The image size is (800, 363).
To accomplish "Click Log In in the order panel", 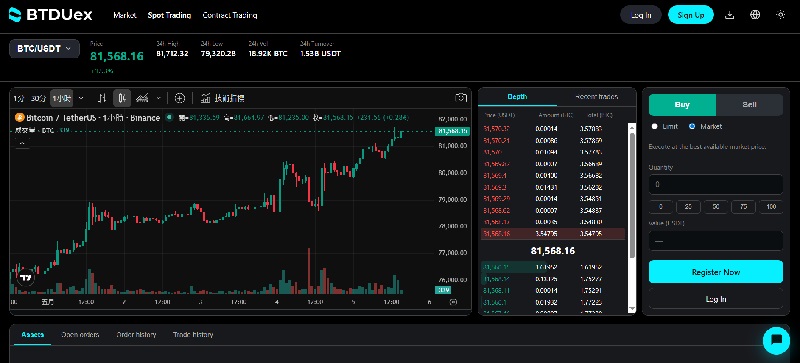I will [716, 299].
